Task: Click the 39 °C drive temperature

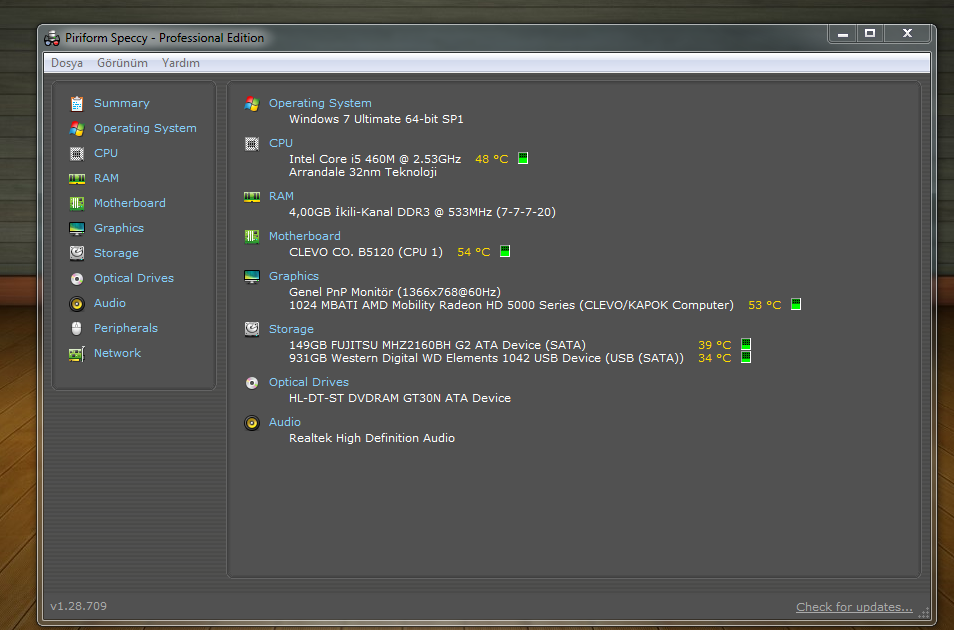Action: pyautogui.click(x=714, y=345)
